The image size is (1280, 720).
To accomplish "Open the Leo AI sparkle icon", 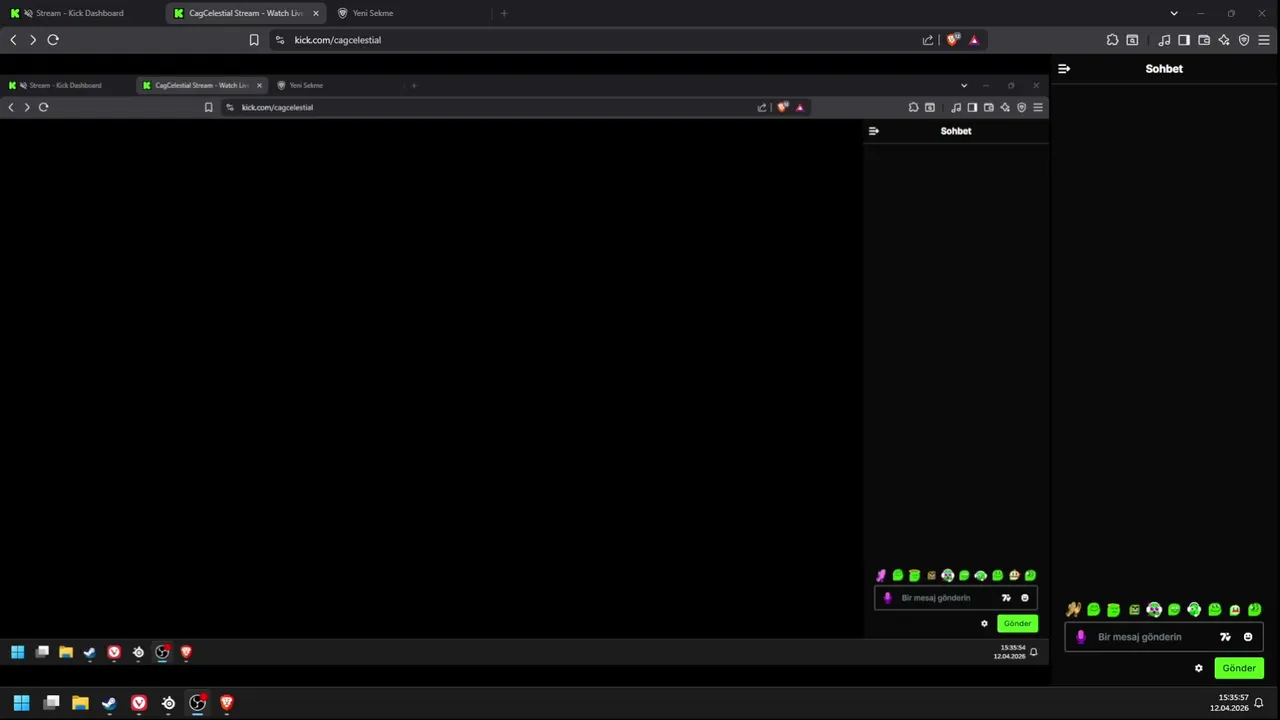I will pos(1224,40).
